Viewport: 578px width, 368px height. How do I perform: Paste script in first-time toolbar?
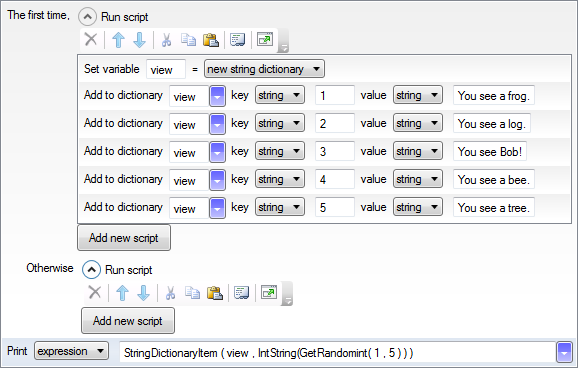click(211, 39)
